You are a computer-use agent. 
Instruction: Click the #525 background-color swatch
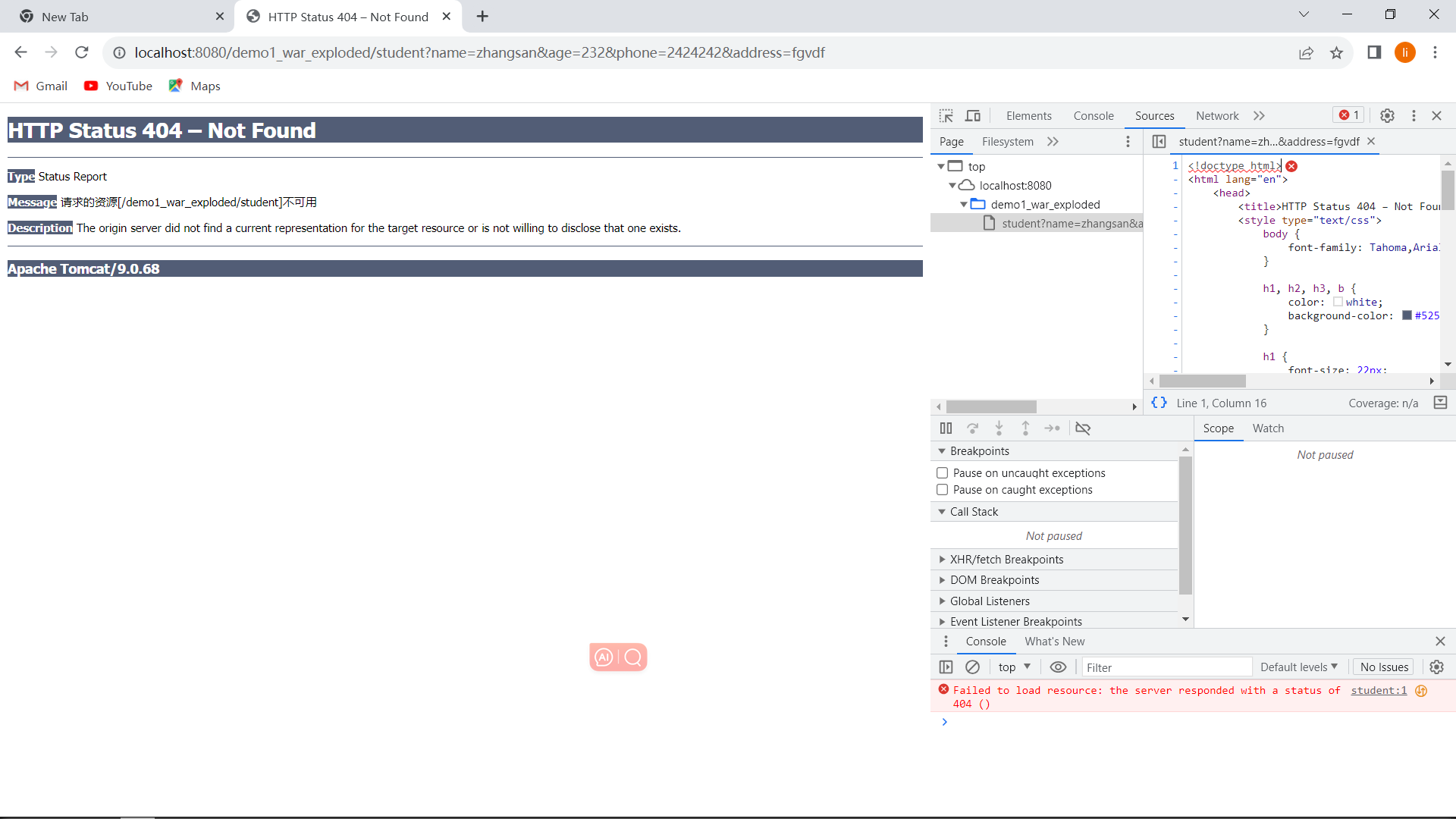tap(1407, 316)
